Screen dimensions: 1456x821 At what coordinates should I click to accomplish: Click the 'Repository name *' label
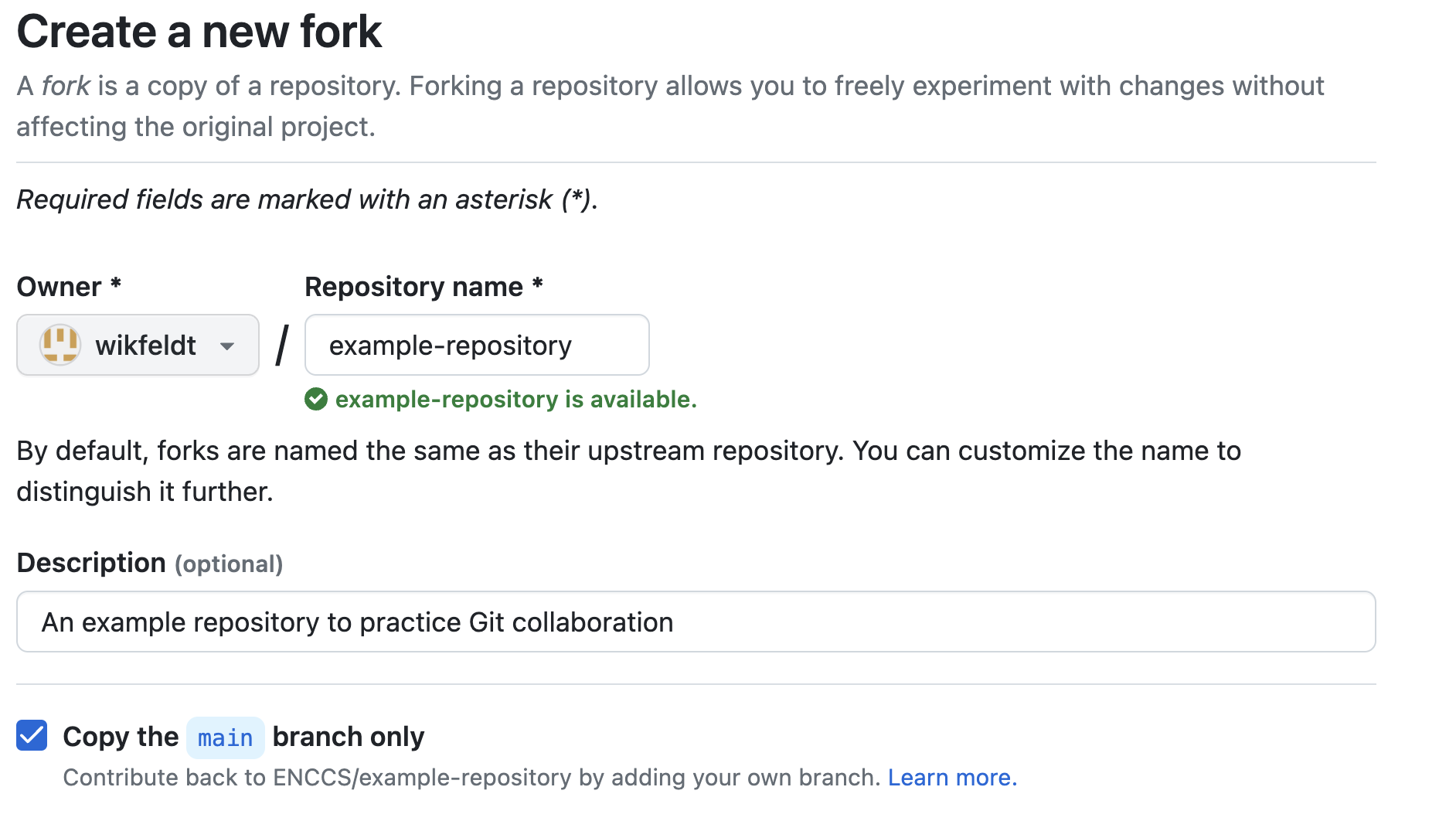click(424, 287)
